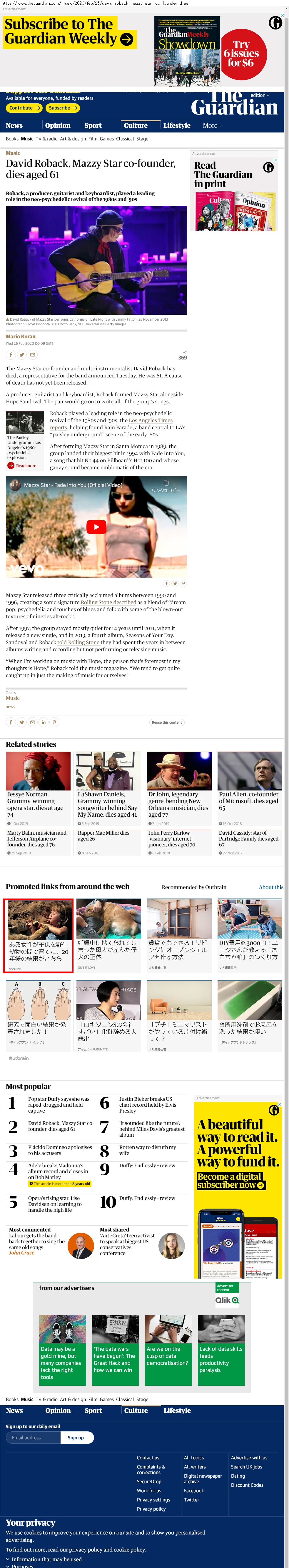The image size is (289, 1568).
Task: Click the Pinterest share icon under the video
Action: tap(183, 584)
